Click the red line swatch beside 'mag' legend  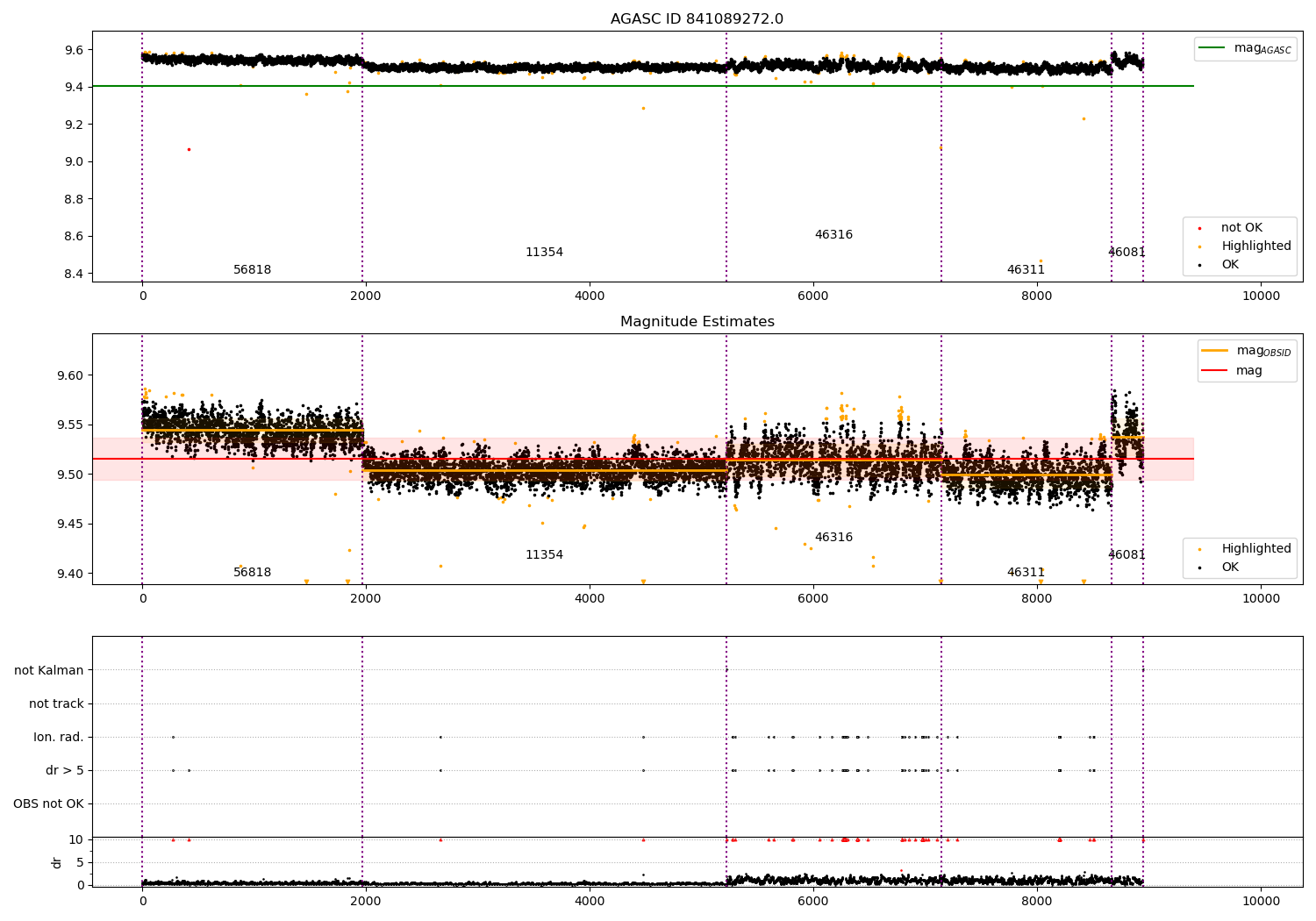pos(1215,371)
